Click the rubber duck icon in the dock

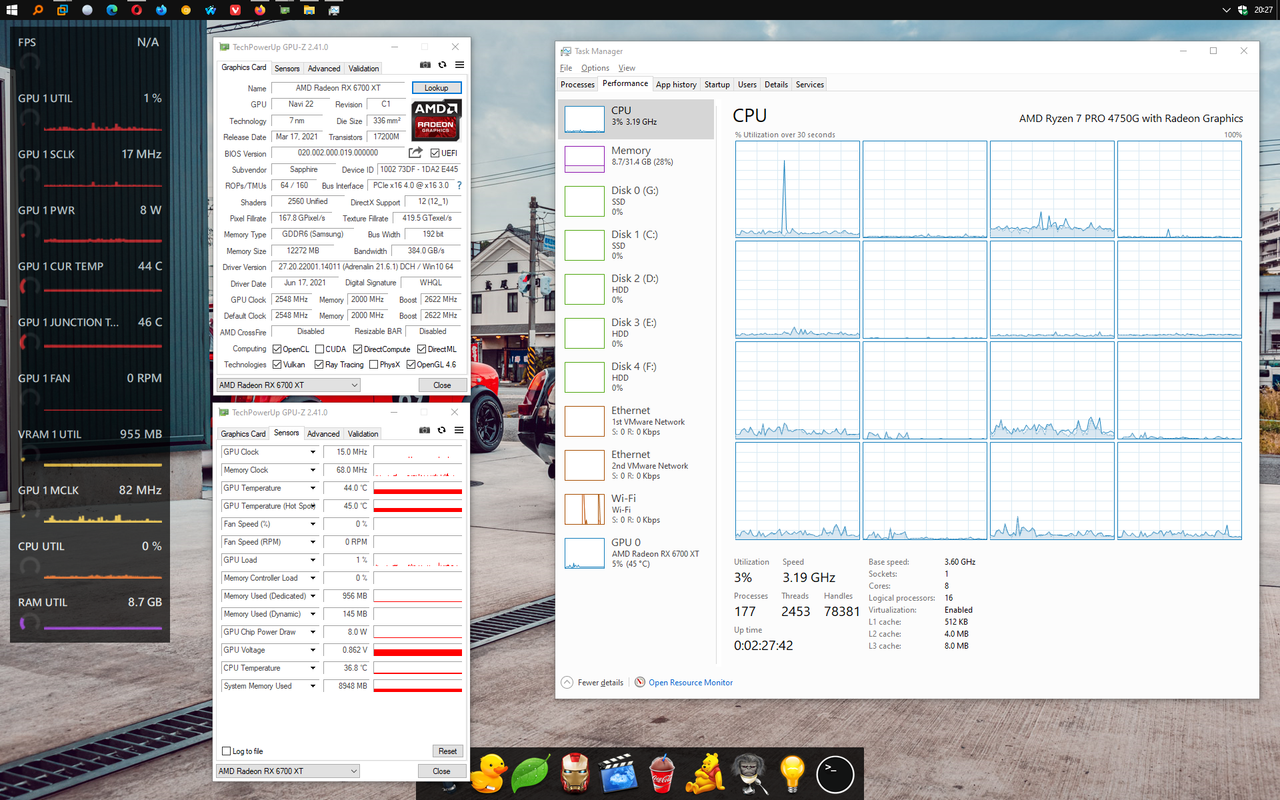[489, 772]
